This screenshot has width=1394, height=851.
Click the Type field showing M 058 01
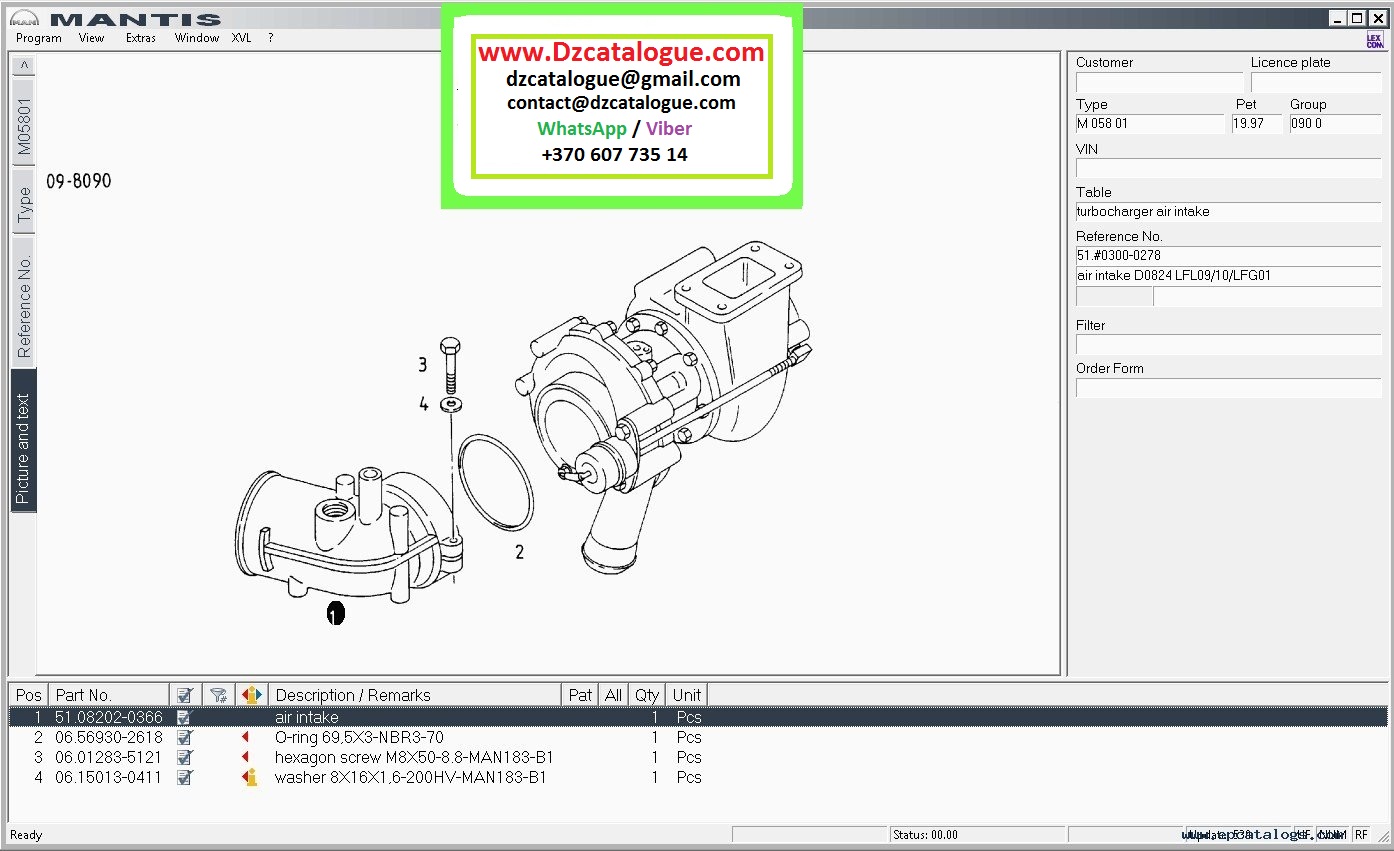pos(1150,124)
